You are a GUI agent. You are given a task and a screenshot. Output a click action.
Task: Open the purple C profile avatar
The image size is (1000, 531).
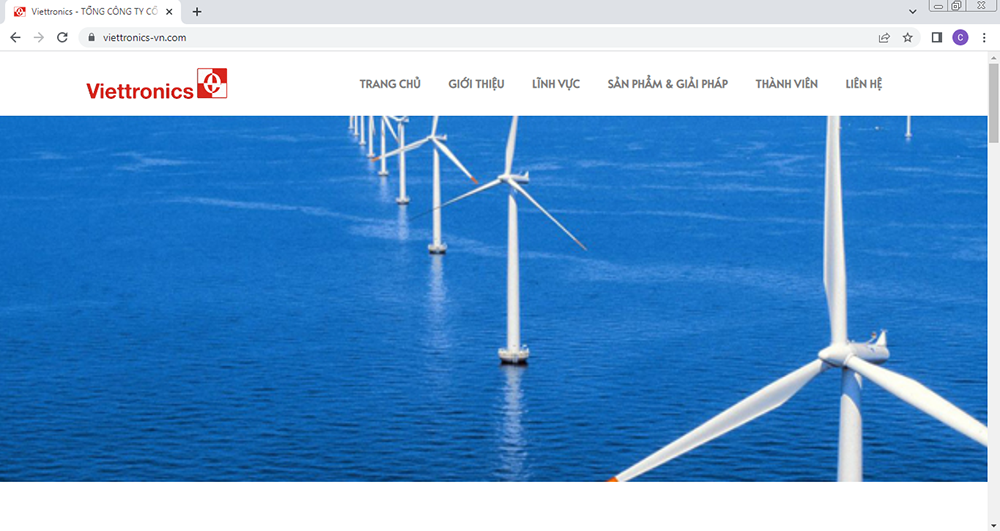click(x=960, y=38)
